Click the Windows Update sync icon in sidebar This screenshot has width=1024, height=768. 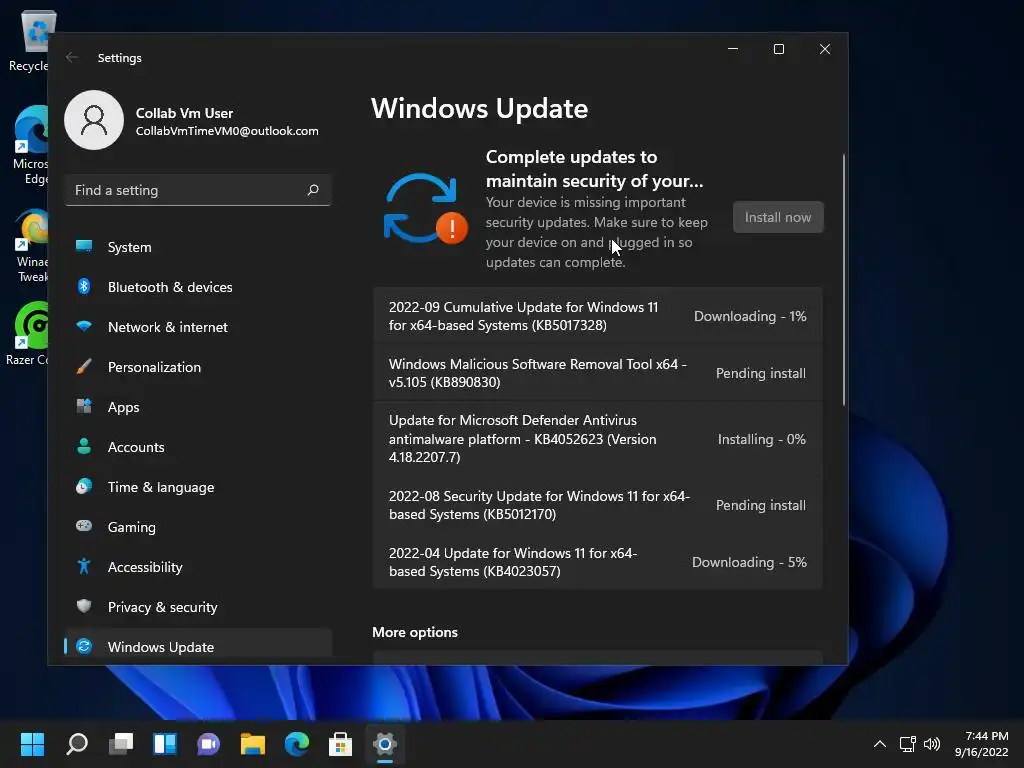click(x=84, y=646)
